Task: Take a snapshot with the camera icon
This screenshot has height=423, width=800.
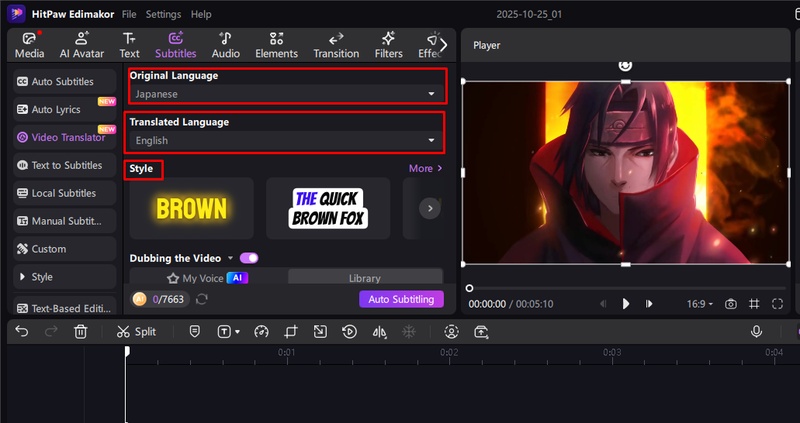Action: [731, 304]
